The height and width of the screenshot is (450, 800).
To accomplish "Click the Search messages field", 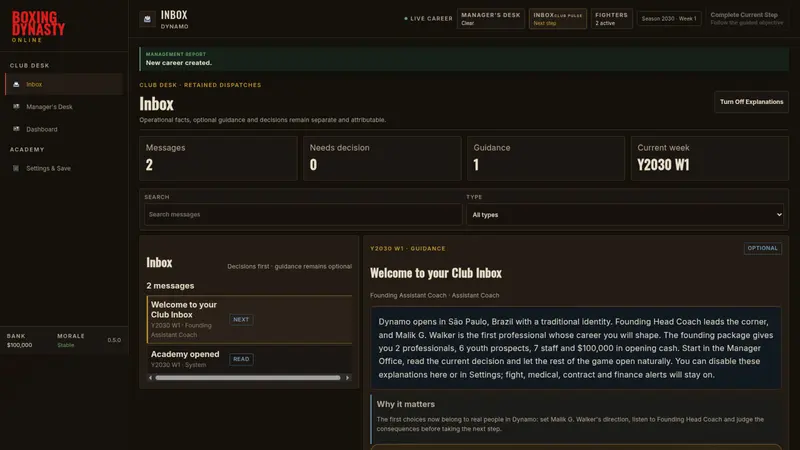I will (x=303, y=215).
